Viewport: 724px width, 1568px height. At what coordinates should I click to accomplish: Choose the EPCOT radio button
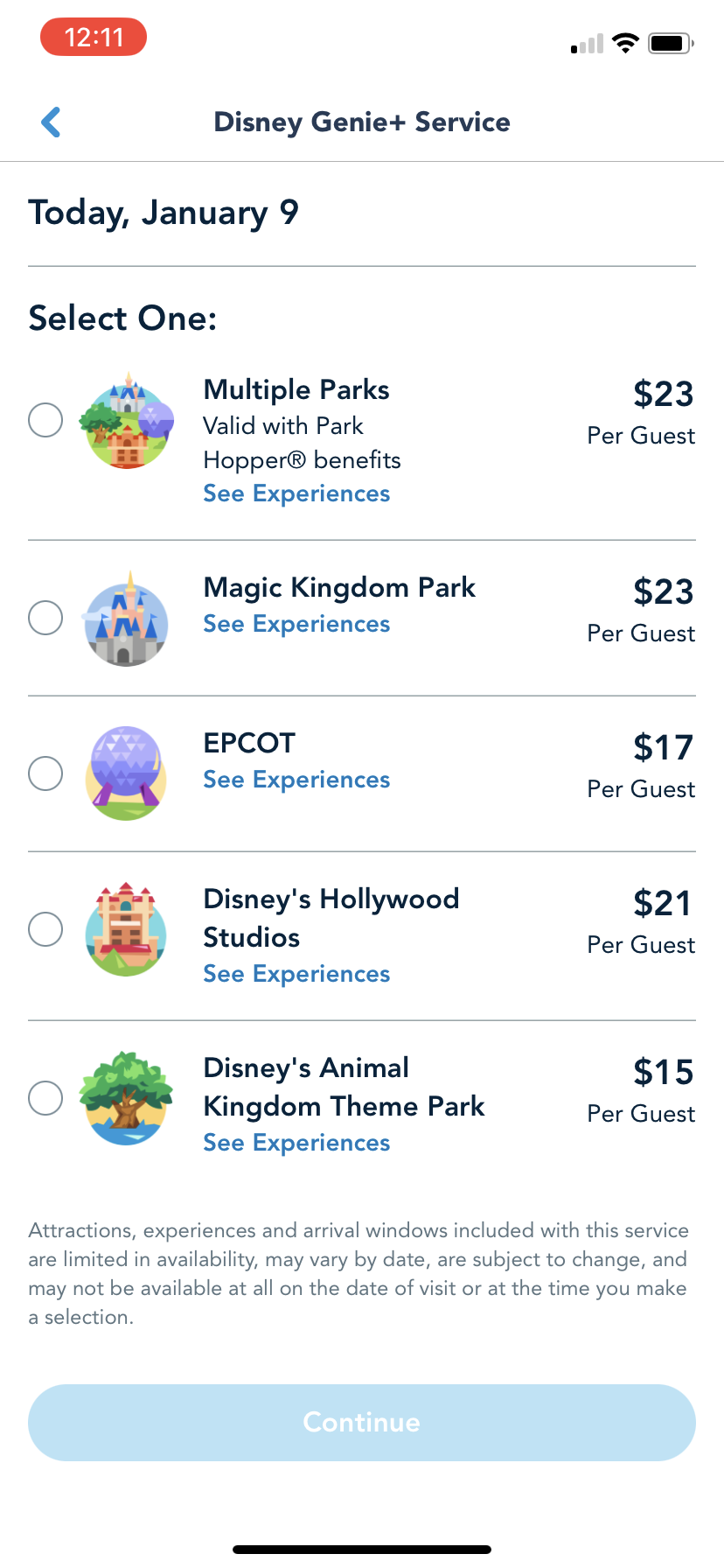click(x=45, y=773)
